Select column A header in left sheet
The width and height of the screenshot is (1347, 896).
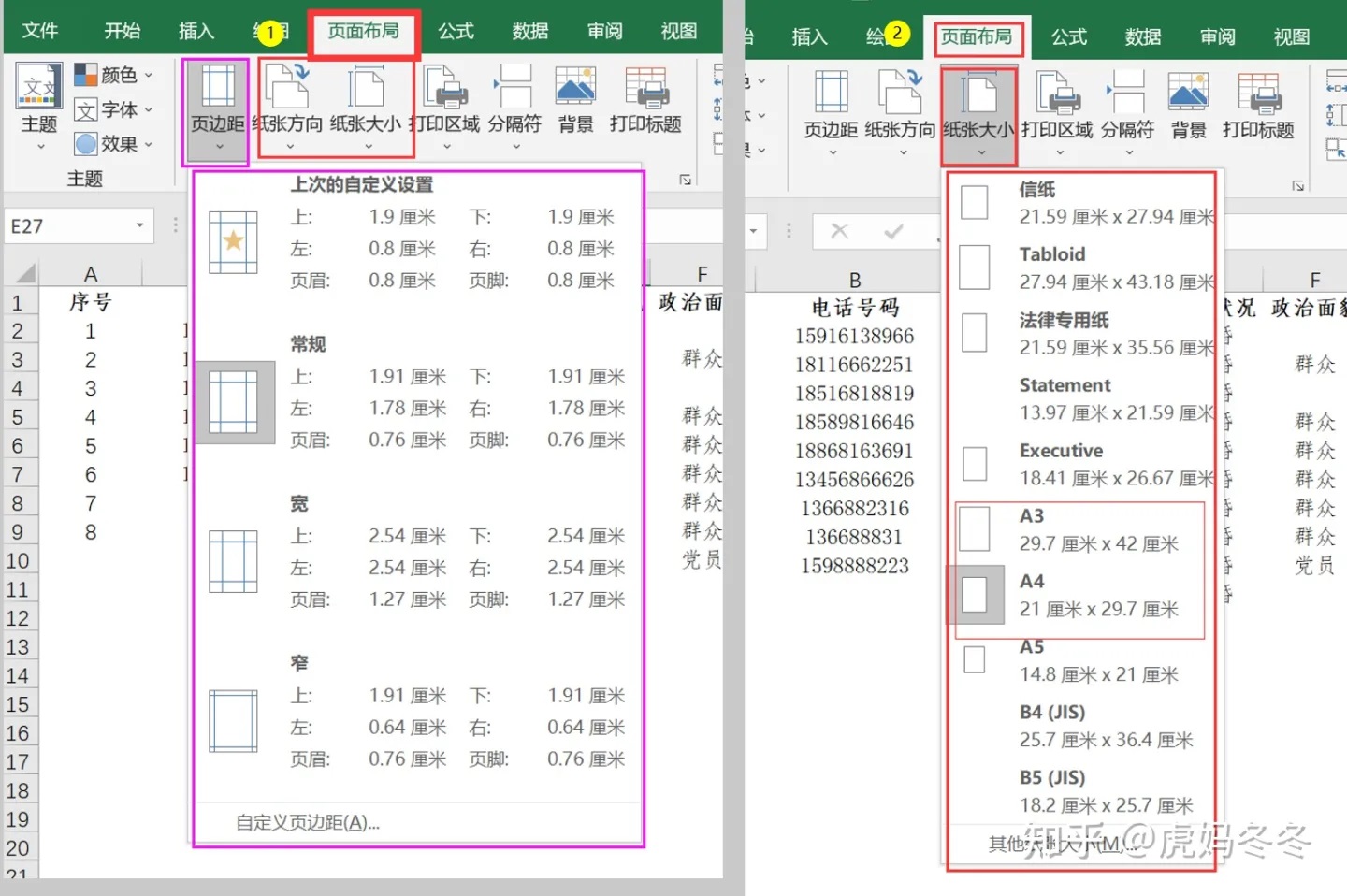point(91,273)
